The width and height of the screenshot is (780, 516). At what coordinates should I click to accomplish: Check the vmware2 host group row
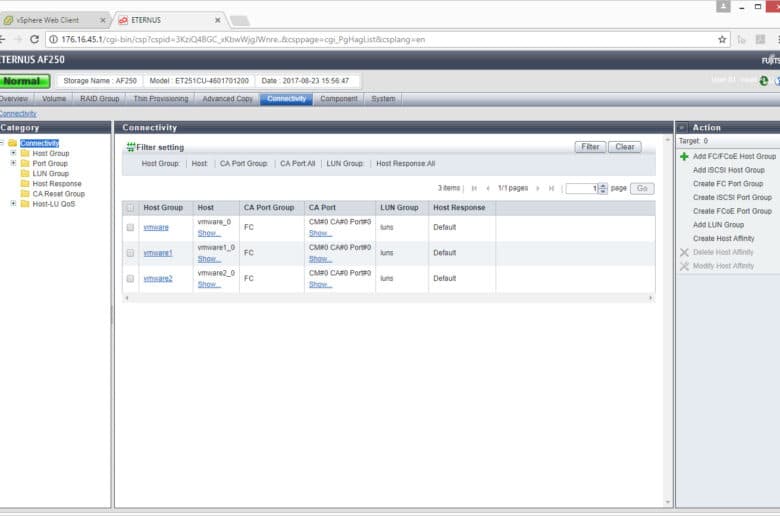point(130,278)
